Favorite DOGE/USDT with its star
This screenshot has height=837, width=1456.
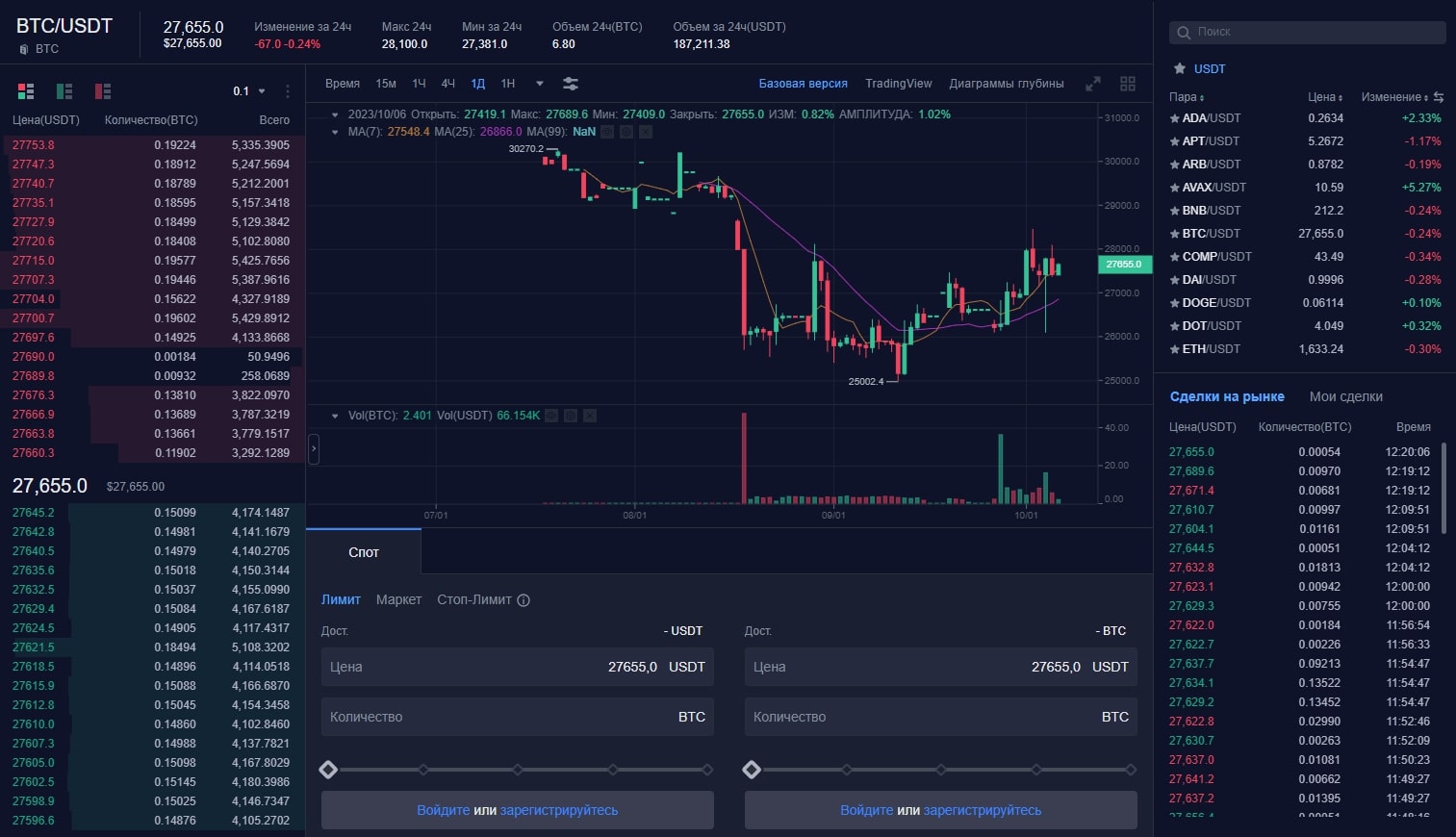point(1174,303)
